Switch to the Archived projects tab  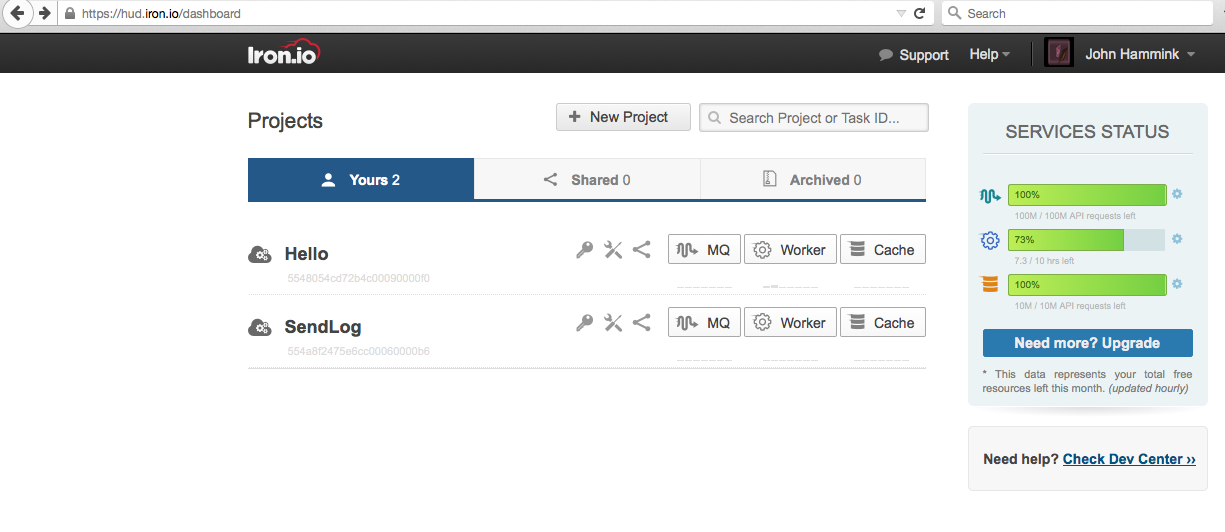click(x=812, y=180)
